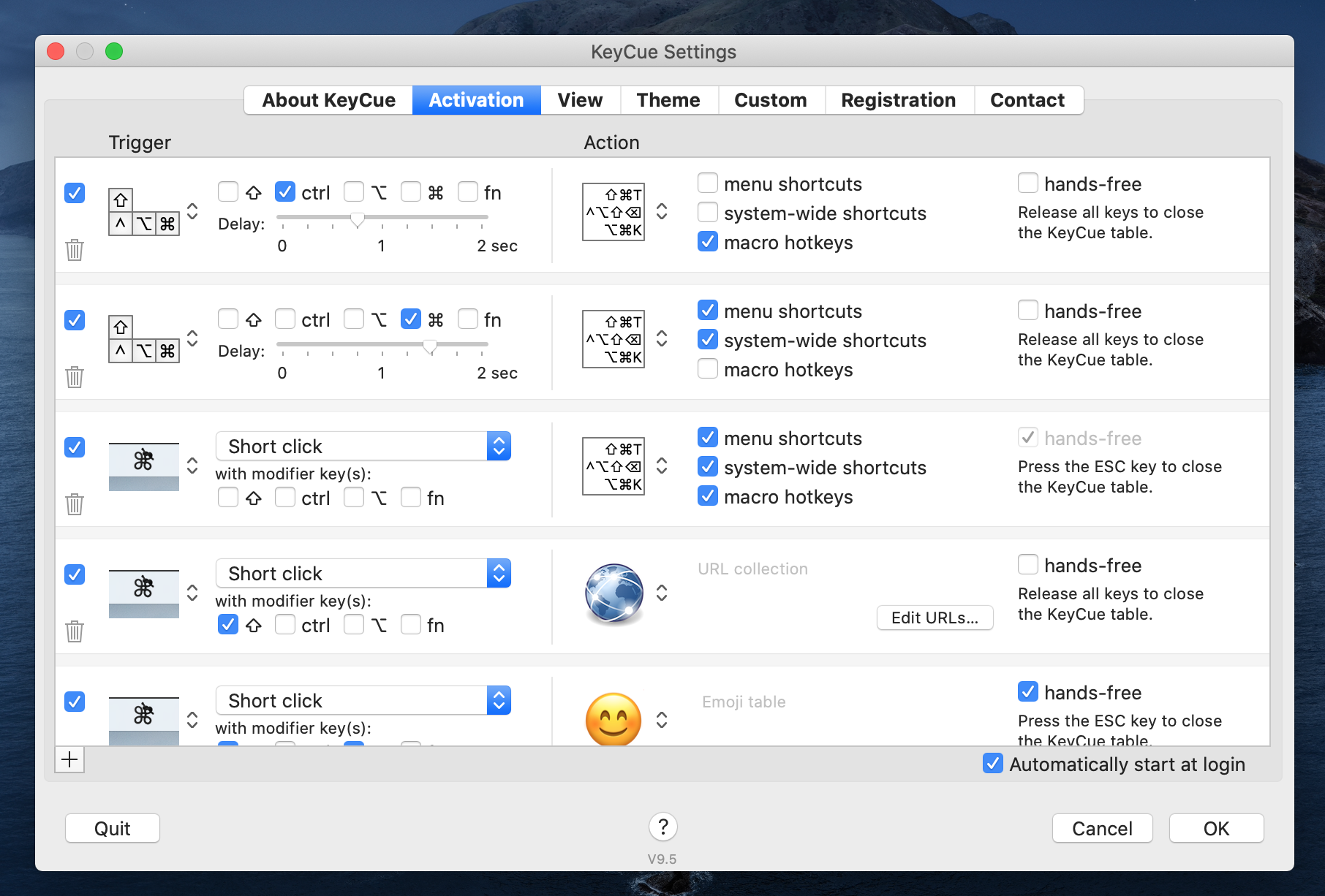Click the globe URL collection action icon

point(614,593)
